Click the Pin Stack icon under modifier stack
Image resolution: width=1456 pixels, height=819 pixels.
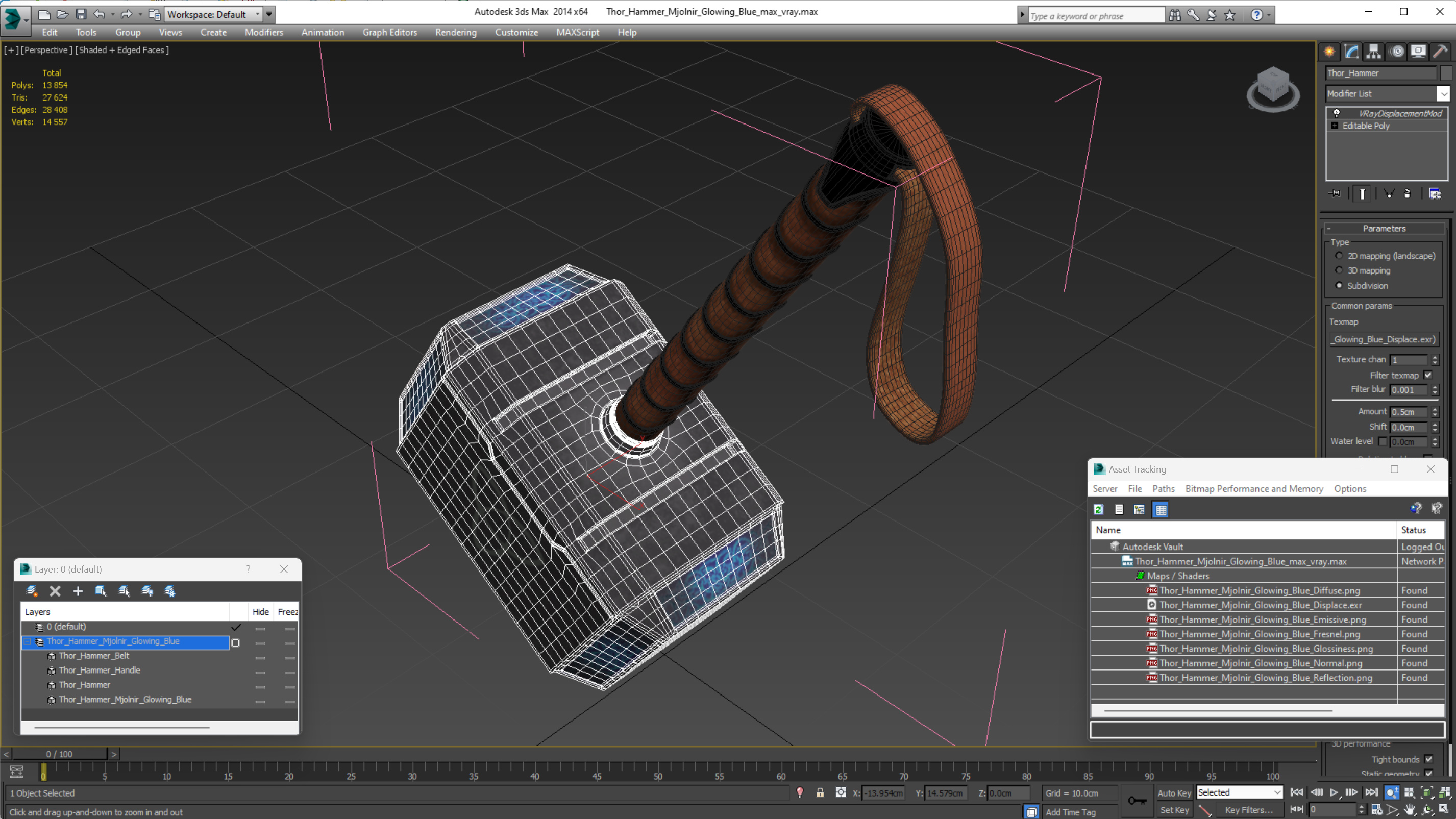(1335, 194)
